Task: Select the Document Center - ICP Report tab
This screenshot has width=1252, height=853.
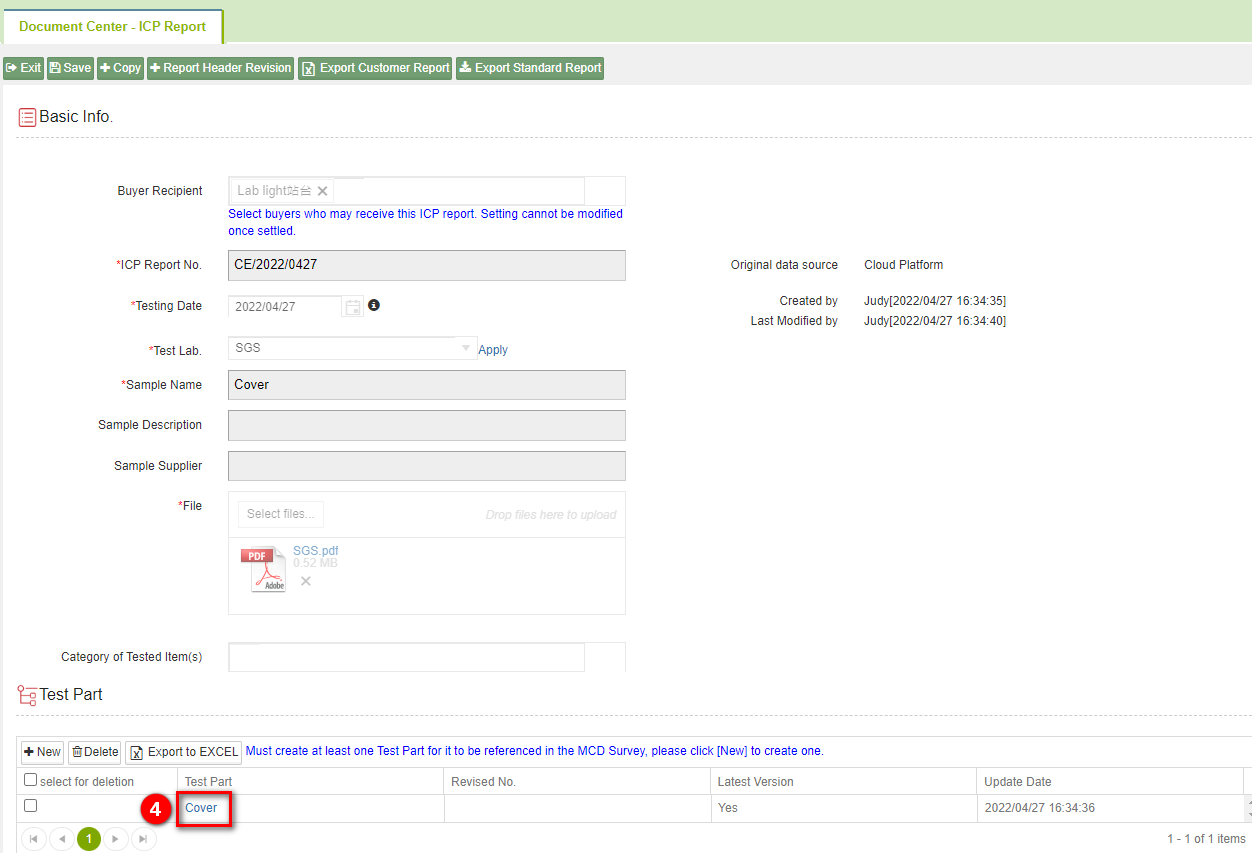Action: 112,26
